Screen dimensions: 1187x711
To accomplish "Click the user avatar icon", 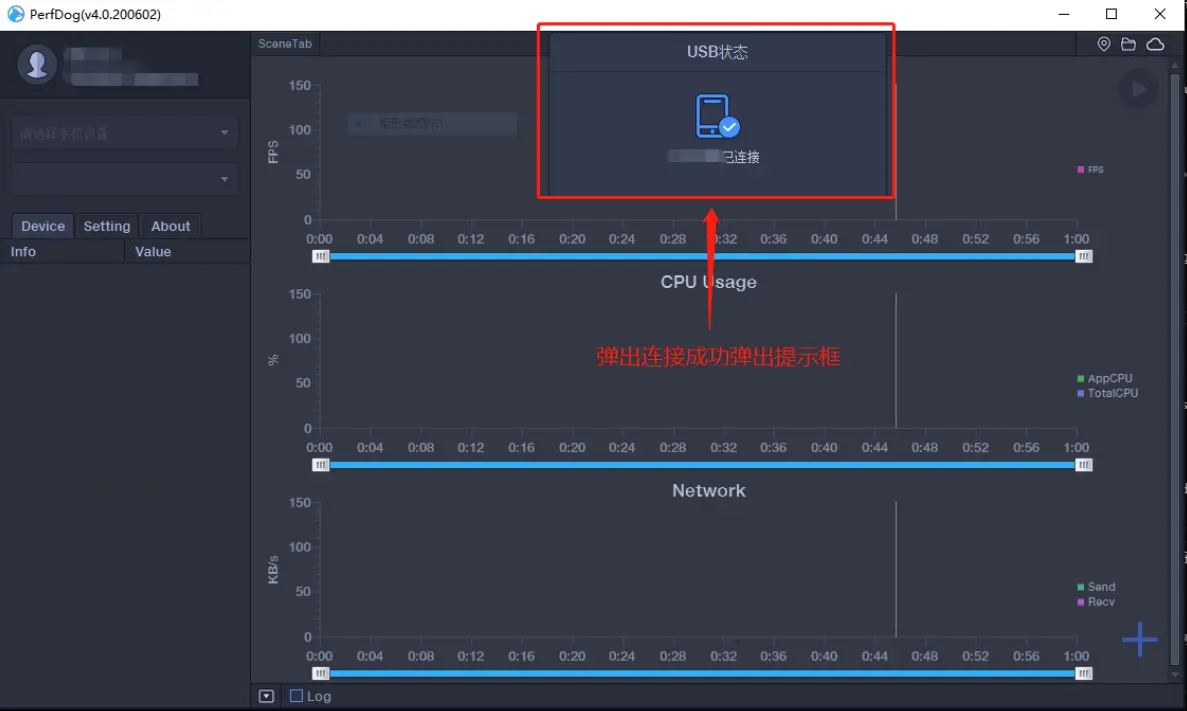I will [x=36, y=65].
